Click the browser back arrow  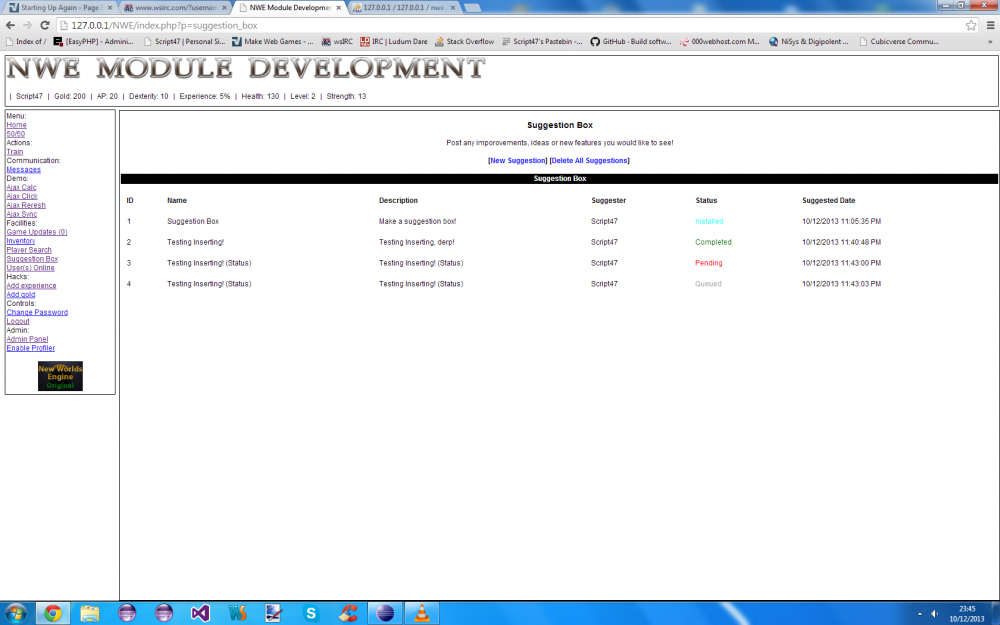tap(10, 25)
